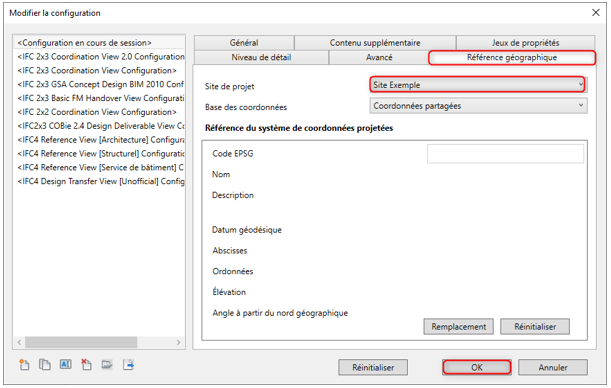Switch to the Général tab
611x388 pixels.
(244, 42)
